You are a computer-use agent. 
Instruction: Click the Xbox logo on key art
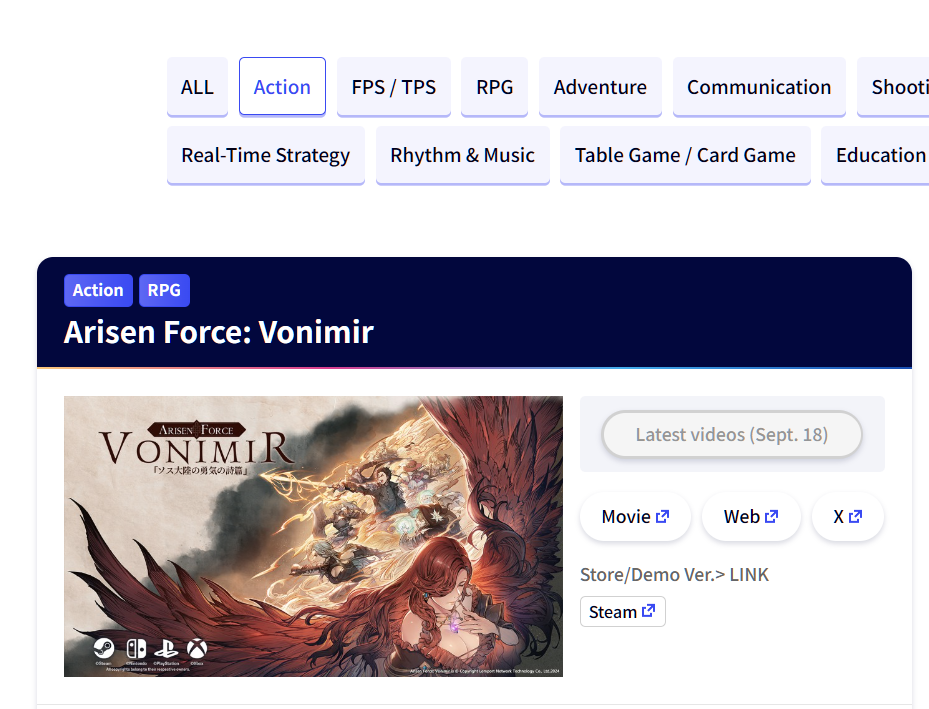(x=197, y=648)
